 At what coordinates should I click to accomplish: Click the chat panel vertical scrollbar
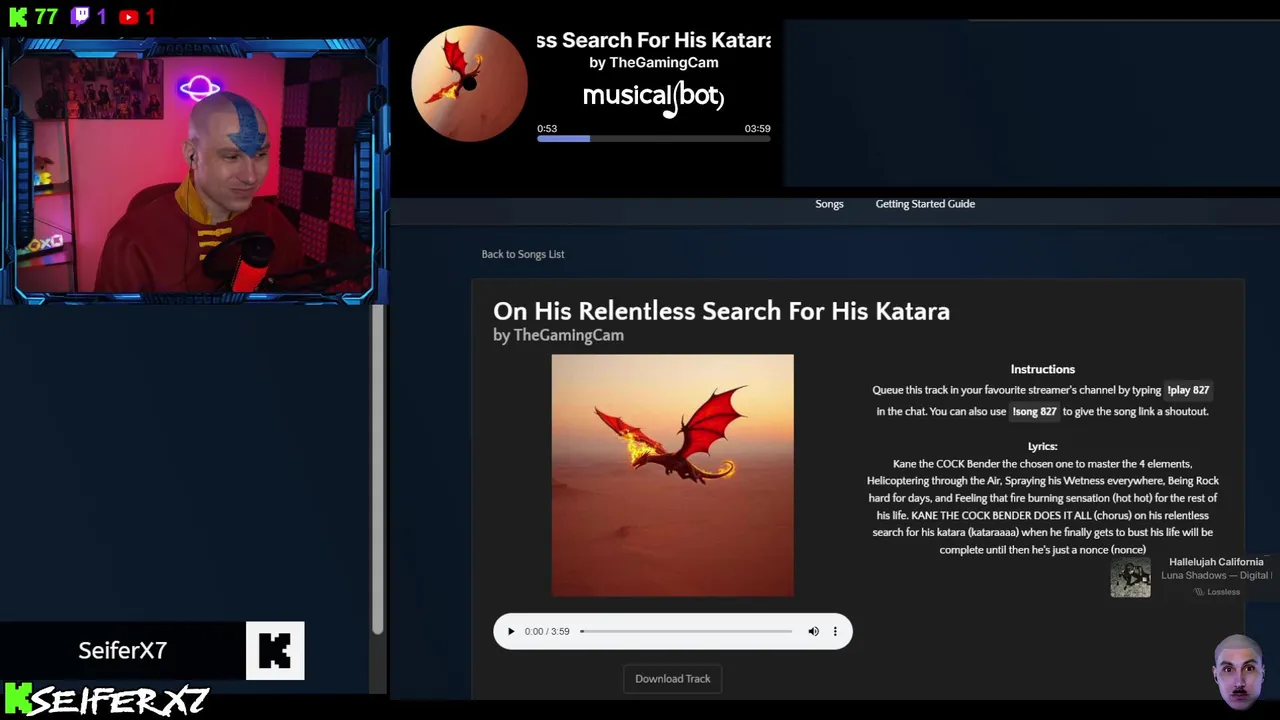[378, 470]
